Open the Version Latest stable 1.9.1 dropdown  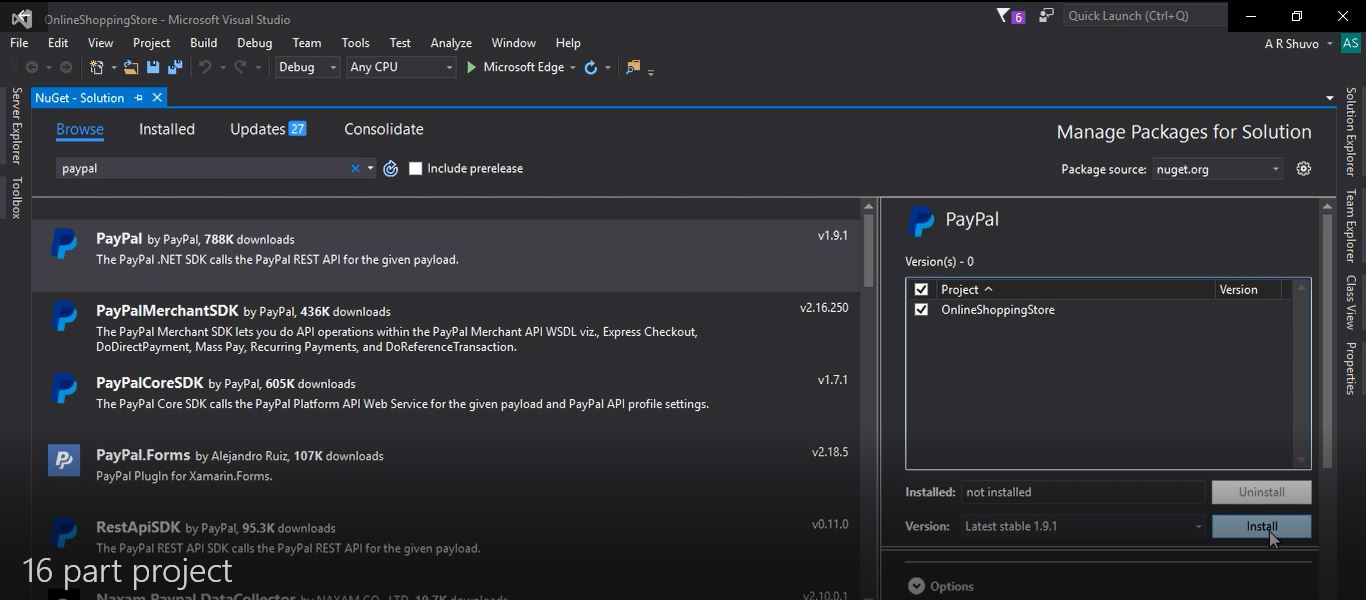coord(1084,526)
